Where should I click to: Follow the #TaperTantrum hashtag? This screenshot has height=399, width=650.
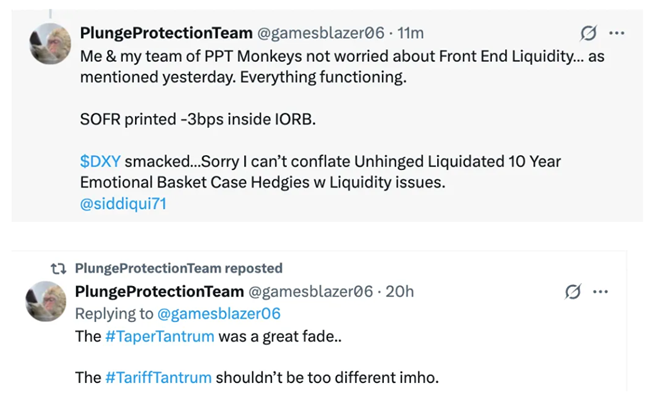(x=160, y=336)
